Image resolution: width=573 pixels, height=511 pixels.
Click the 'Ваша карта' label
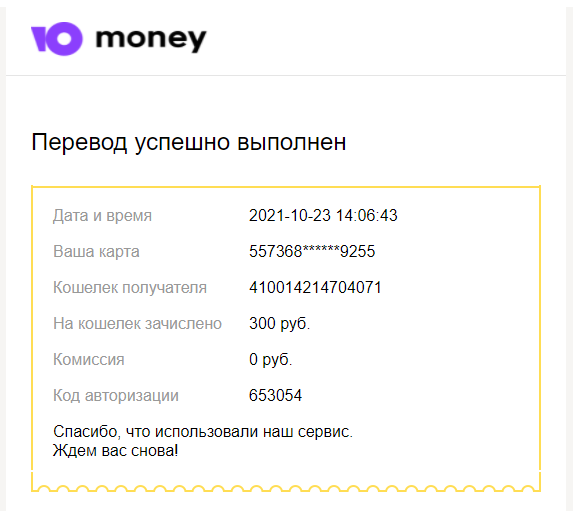coord(96,251)
